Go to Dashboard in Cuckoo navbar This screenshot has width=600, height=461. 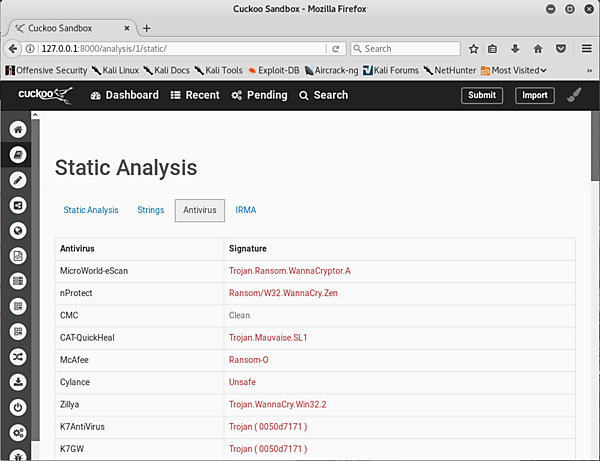[124, 95]
